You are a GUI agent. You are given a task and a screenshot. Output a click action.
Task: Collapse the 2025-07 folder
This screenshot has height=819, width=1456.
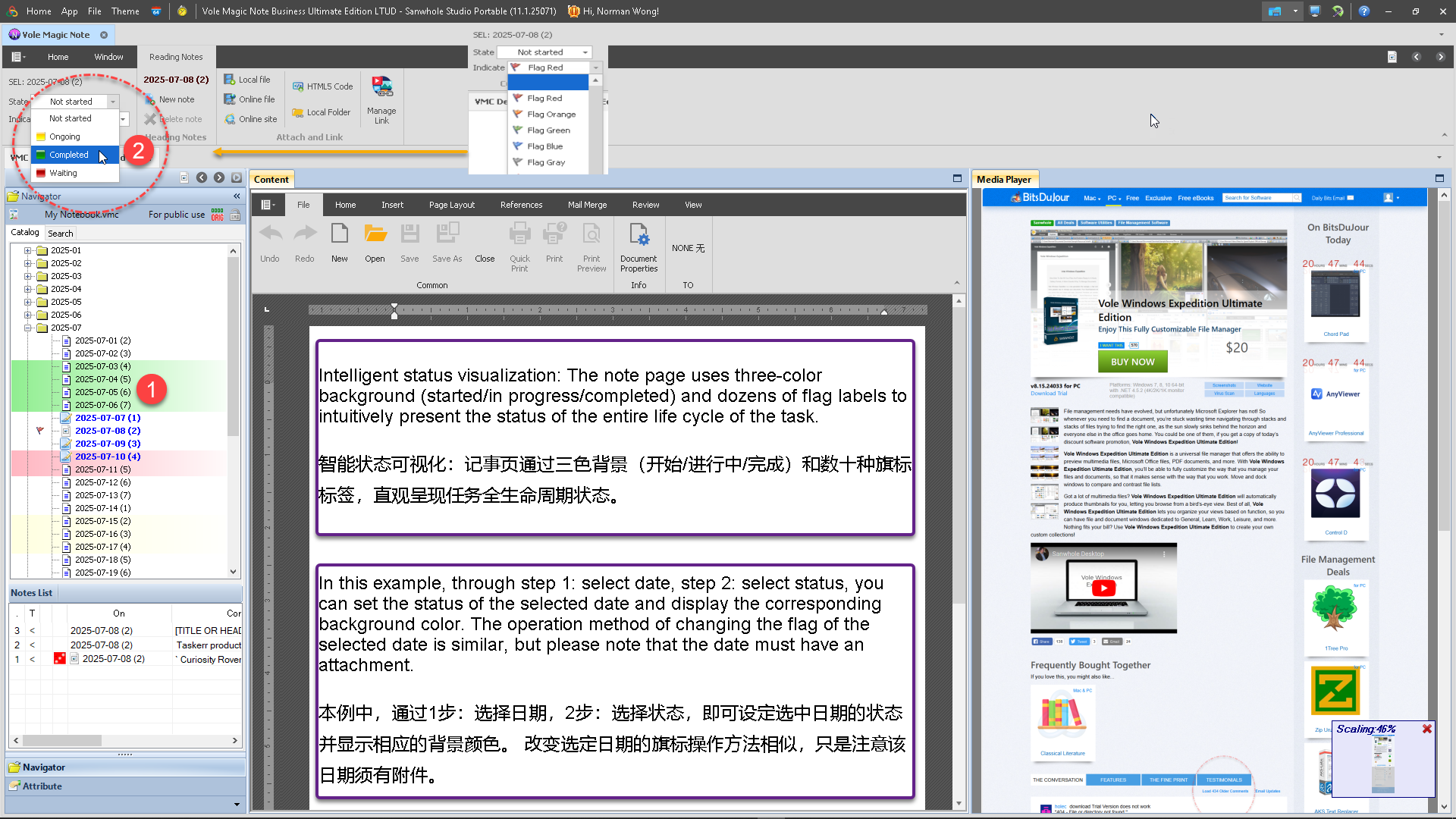pyautogui.click(x=27, y=328)
